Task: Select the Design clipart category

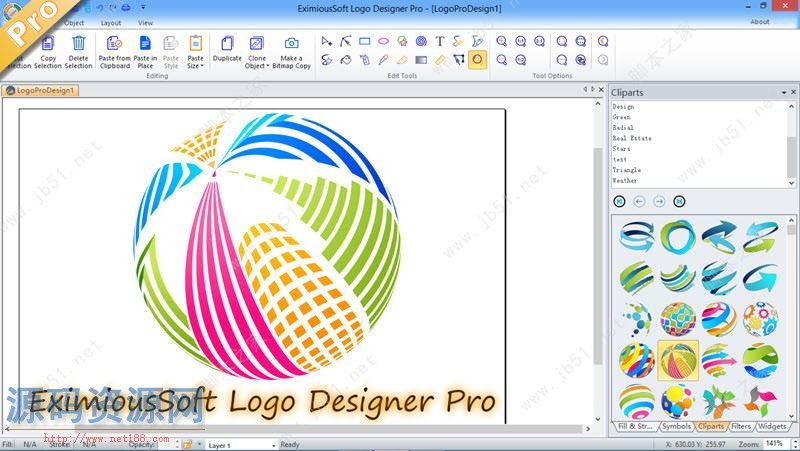Action: [x=623, y=107]
